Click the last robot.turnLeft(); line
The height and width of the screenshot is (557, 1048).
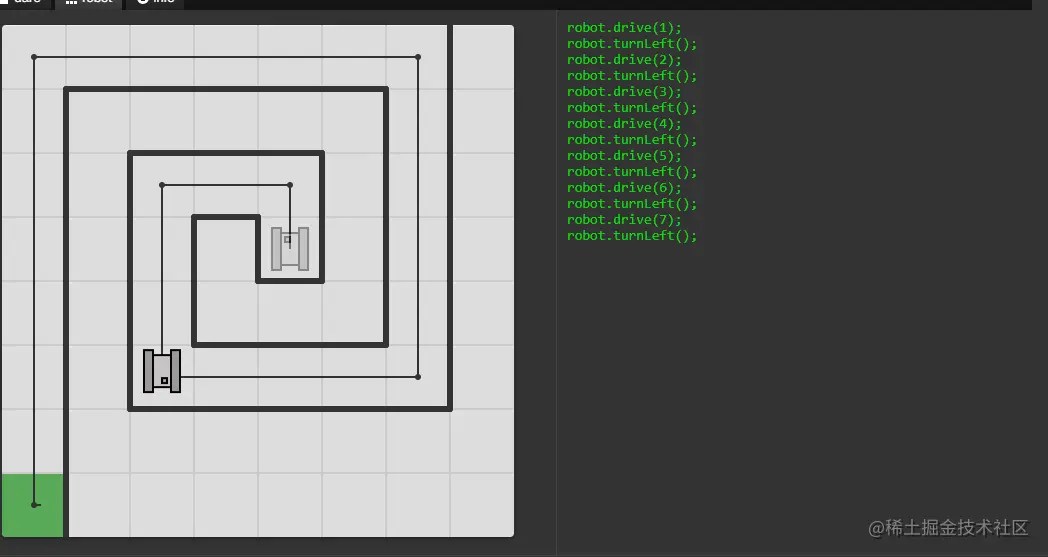(632, 236)
